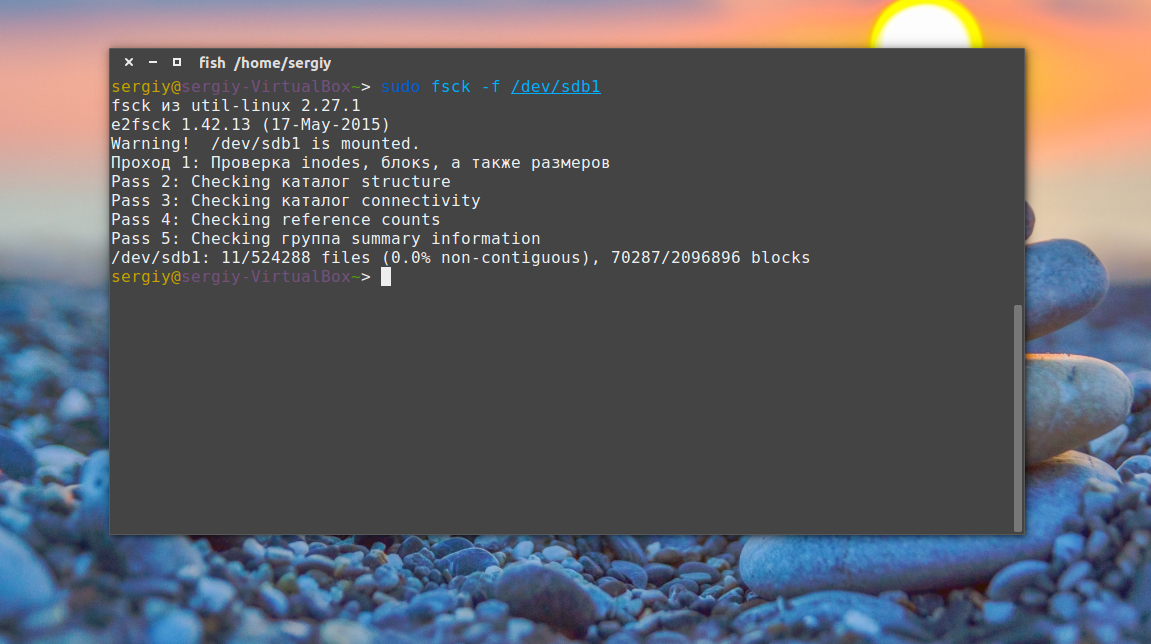Viewport: 1151px width, 644px height.
Task: Click the "Pass 5" summary information line
Action: 325,239
